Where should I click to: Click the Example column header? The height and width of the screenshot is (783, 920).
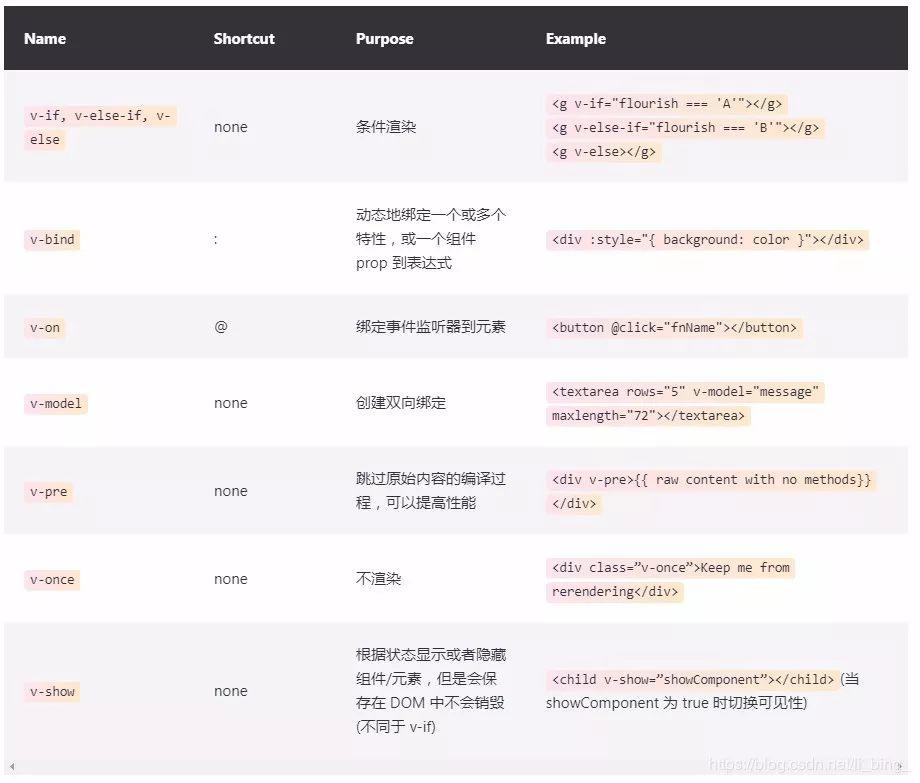(575, 39)
